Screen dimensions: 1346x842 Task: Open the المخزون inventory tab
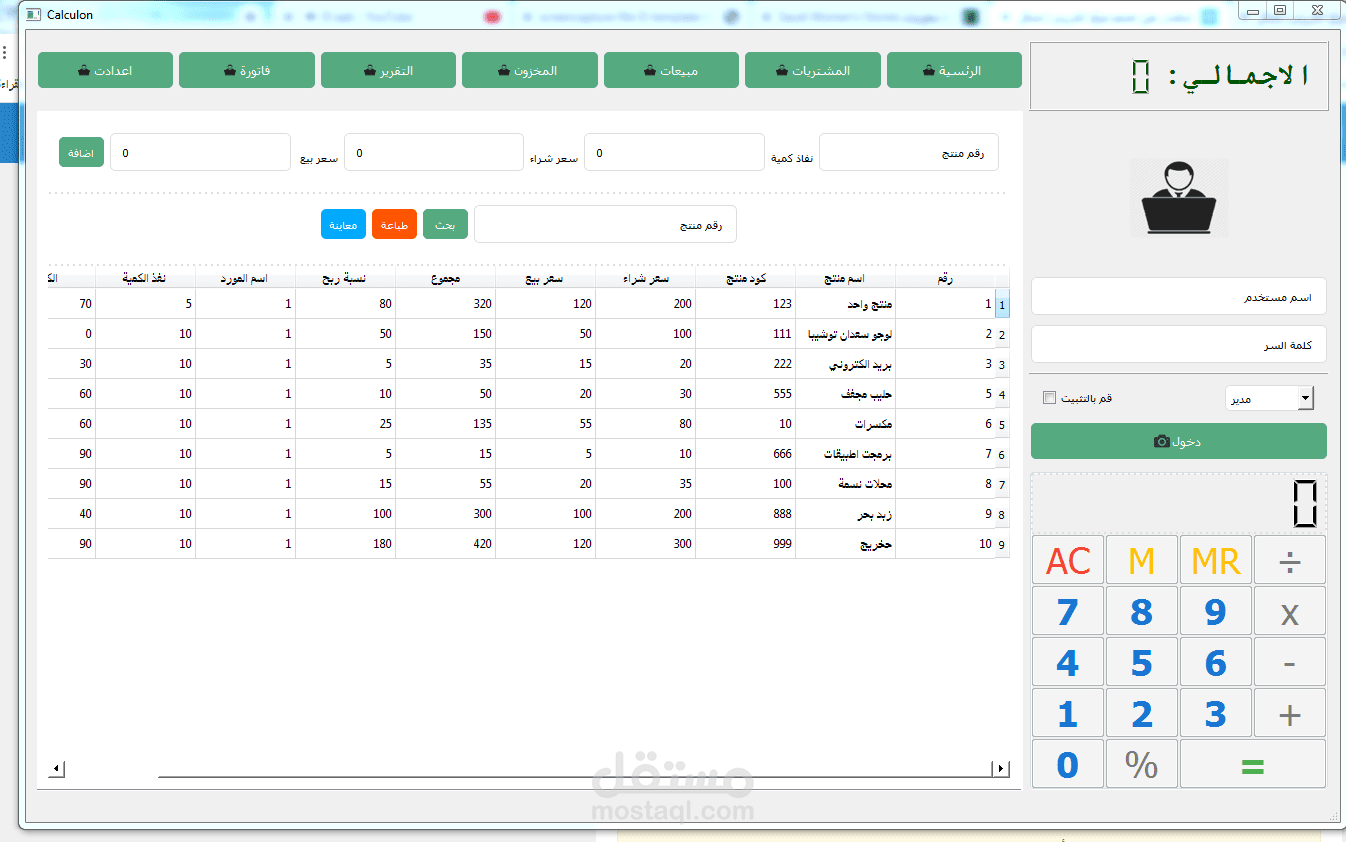pos(530,70)
